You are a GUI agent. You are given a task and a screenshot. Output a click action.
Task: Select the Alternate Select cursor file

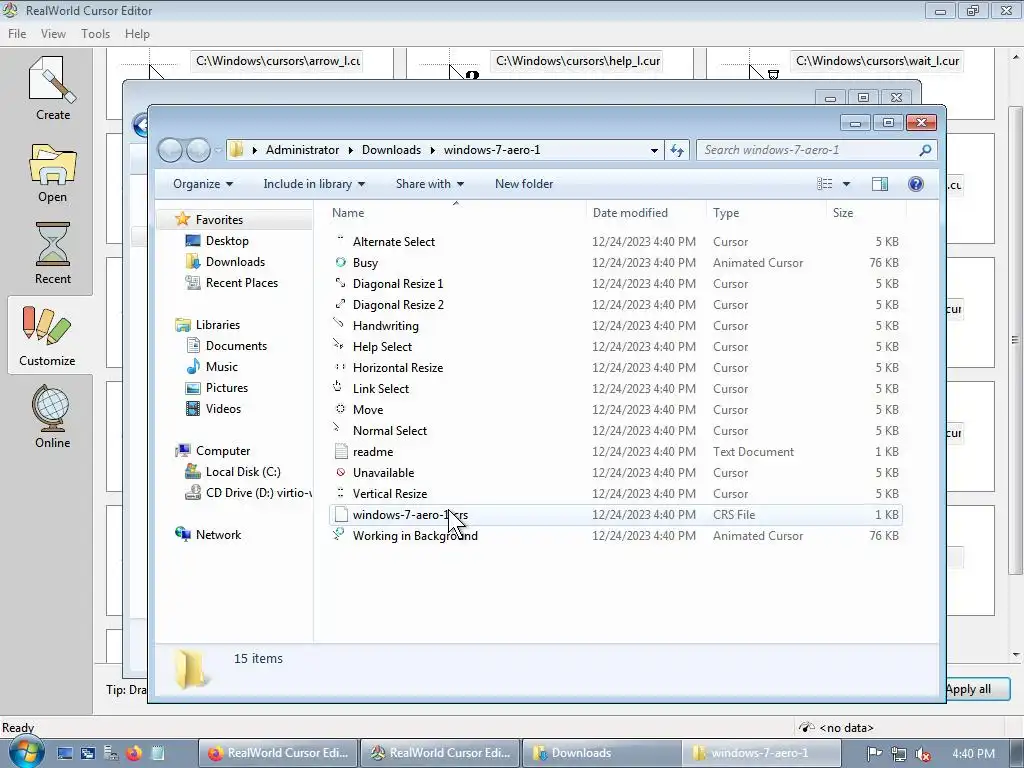(x=616, y=242)
